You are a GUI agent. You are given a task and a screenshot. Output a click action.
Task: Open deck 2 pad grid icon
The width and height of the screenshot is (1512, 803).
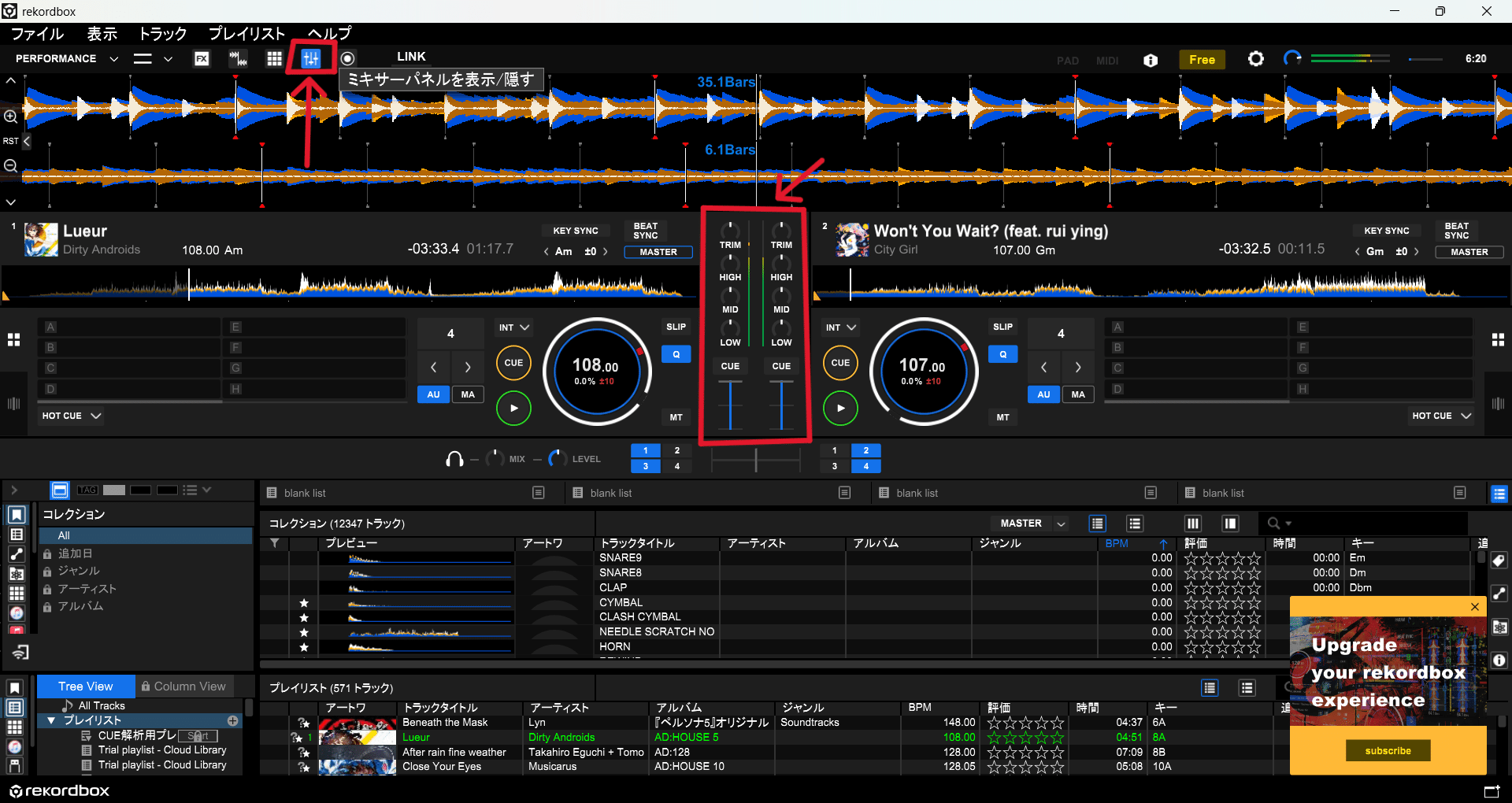click(1498, 339)
